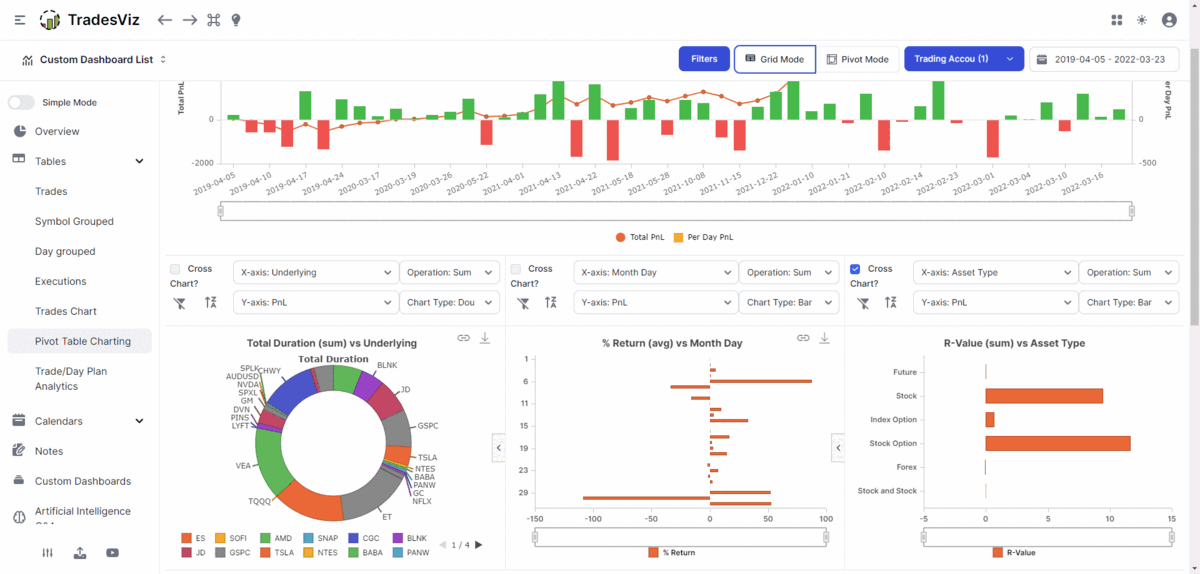Viewport: 1200px width, 574px height.
Task: Clear filter icon in Month Day chart controls
Action: coord(522,302)
